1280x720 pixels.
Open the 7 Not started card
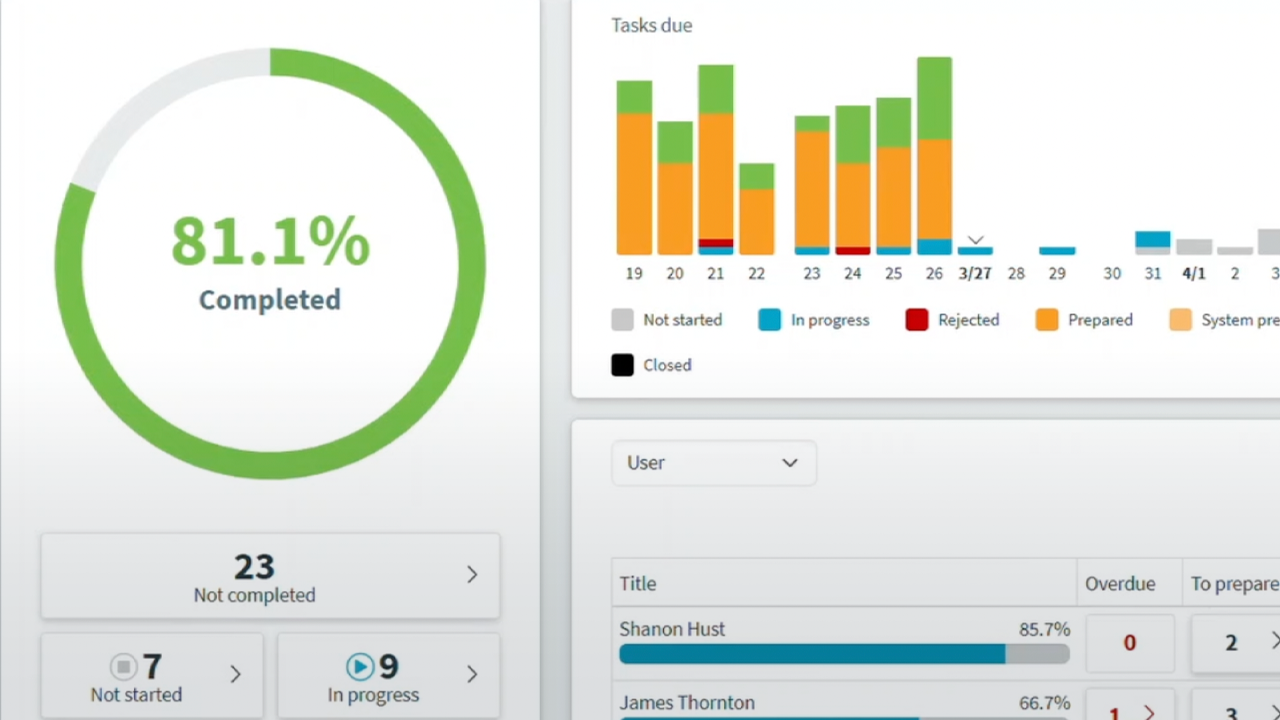click(152, 677)
